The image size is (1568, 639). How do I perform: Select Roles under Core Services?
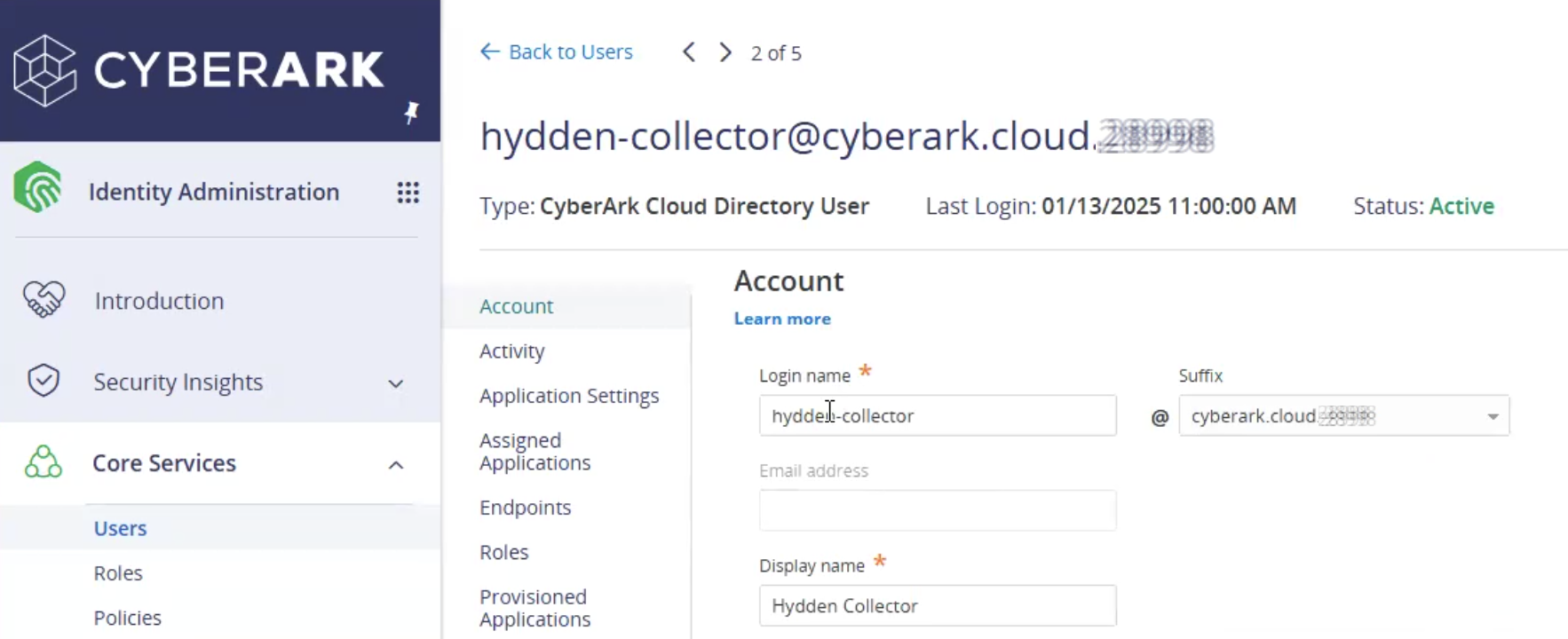(118, 573)
